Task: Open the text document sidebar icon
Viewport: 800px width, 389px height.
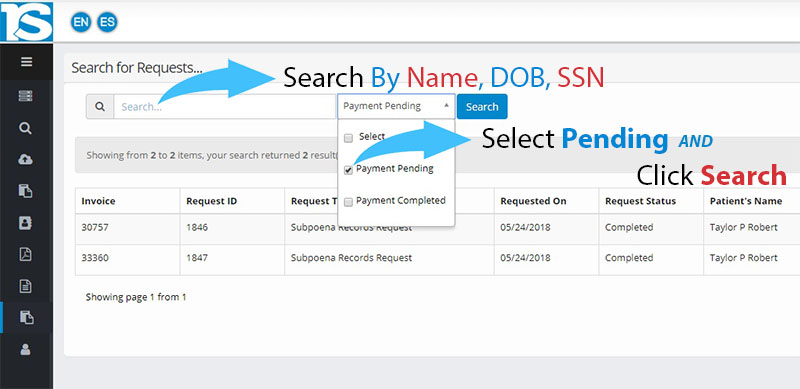Action: click(26, 286)
